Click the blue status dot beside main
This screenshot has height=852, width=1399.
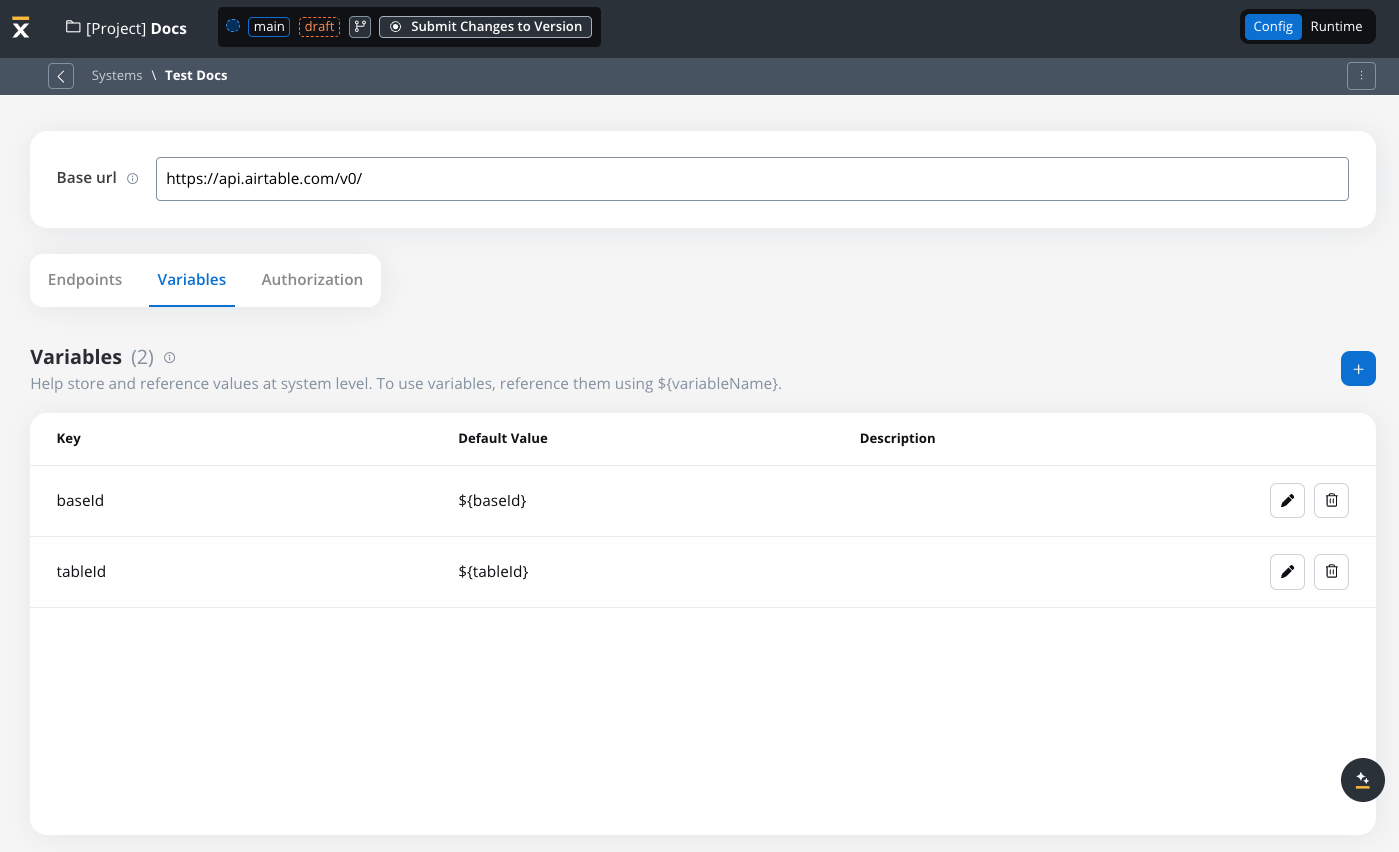point(233,26)
